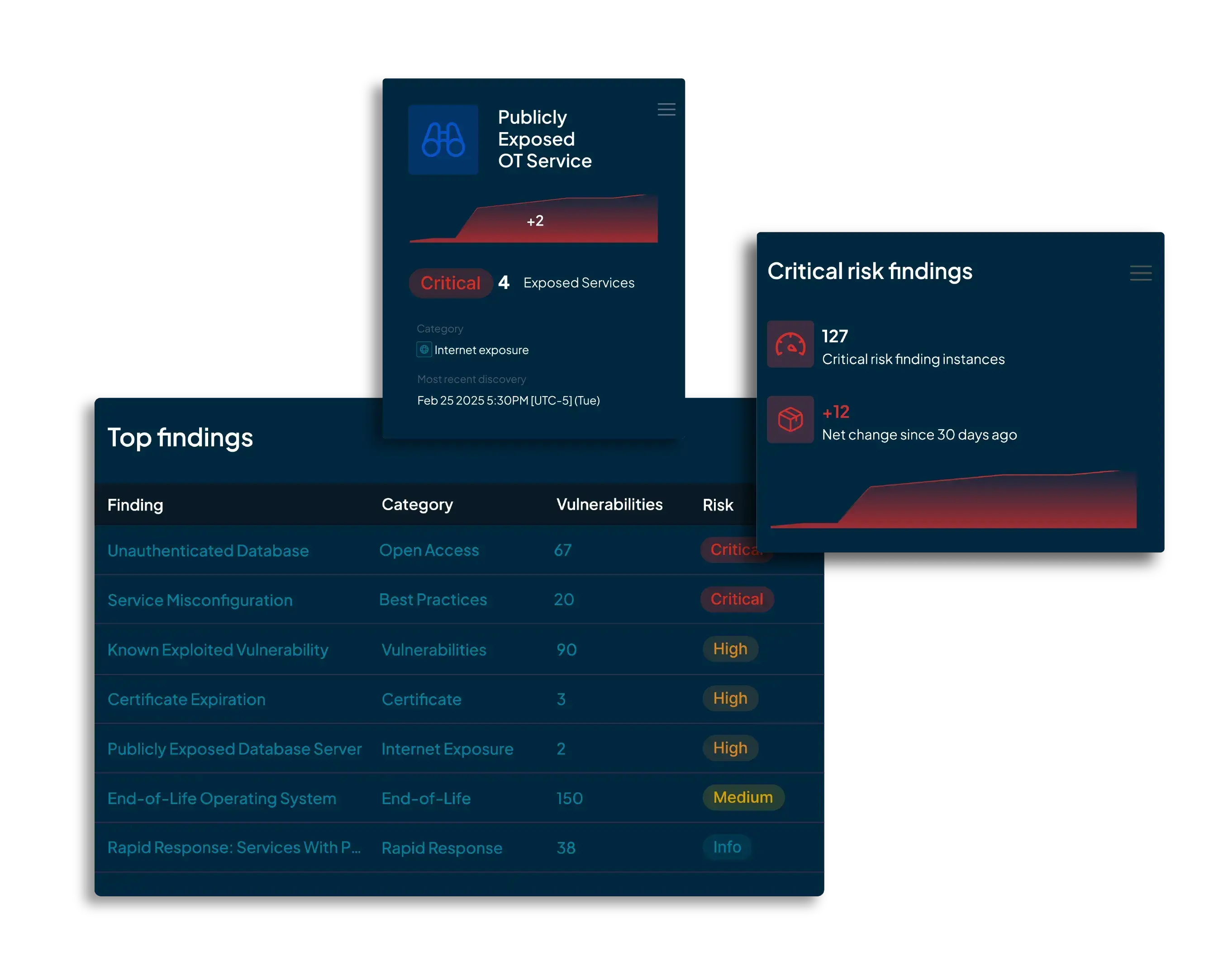Click the Best Practices category link
The image size is (1223, 980).
[433, 600]
